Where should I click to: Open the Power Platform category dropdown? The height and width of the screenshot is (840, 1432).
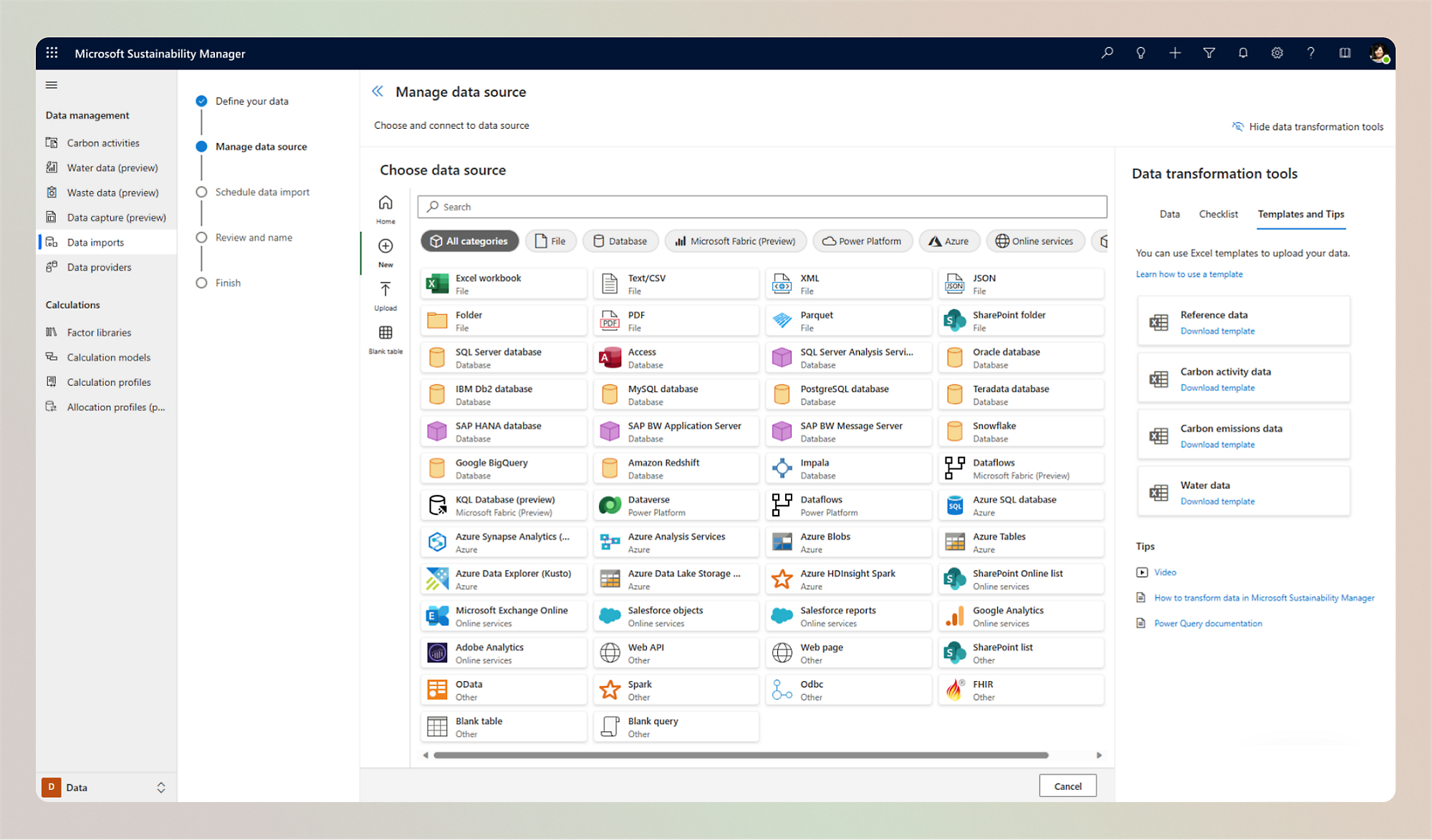coord(863,241)
